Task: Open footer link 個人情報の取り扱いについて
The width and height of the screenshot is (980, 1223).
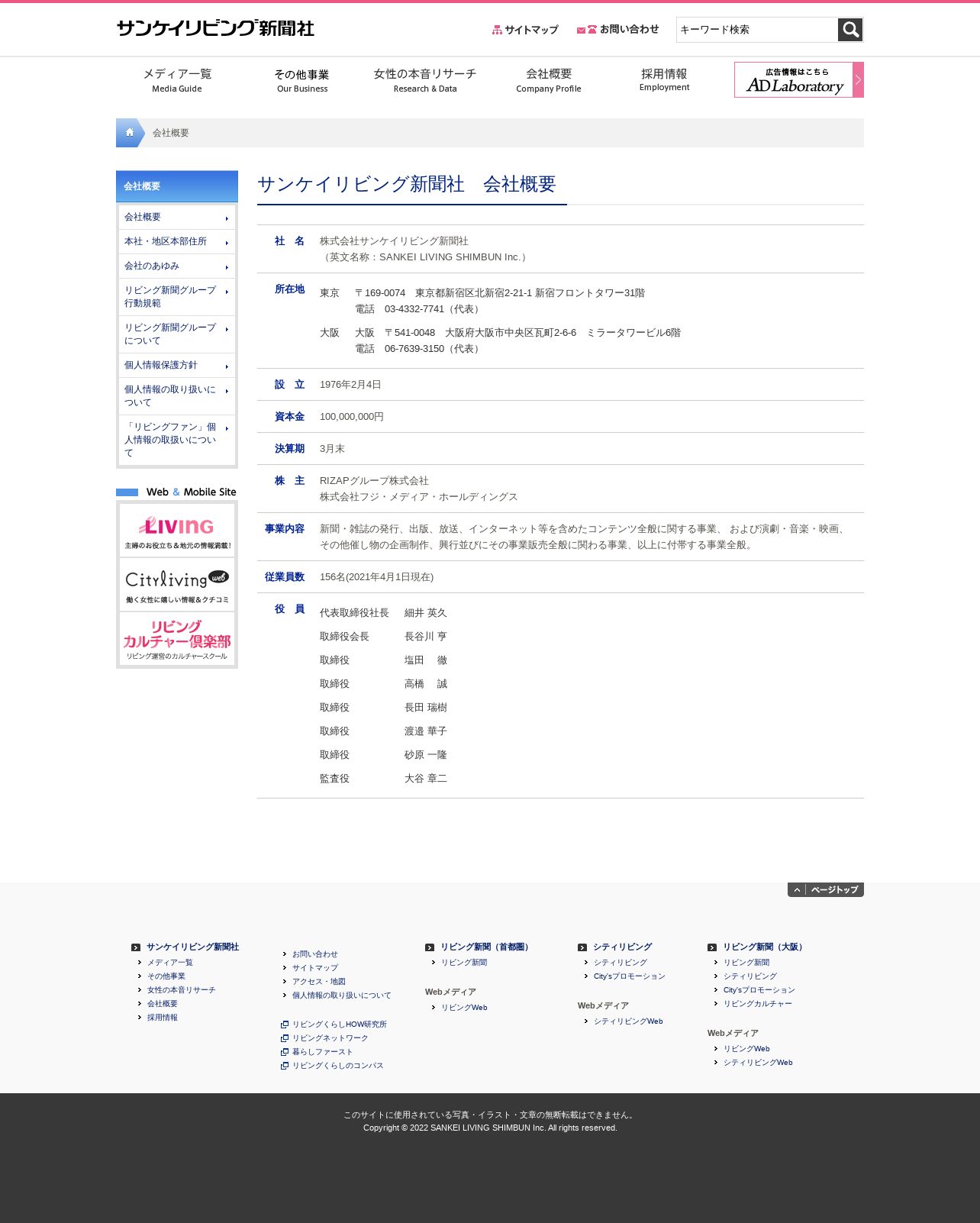Action: (342, 996)
